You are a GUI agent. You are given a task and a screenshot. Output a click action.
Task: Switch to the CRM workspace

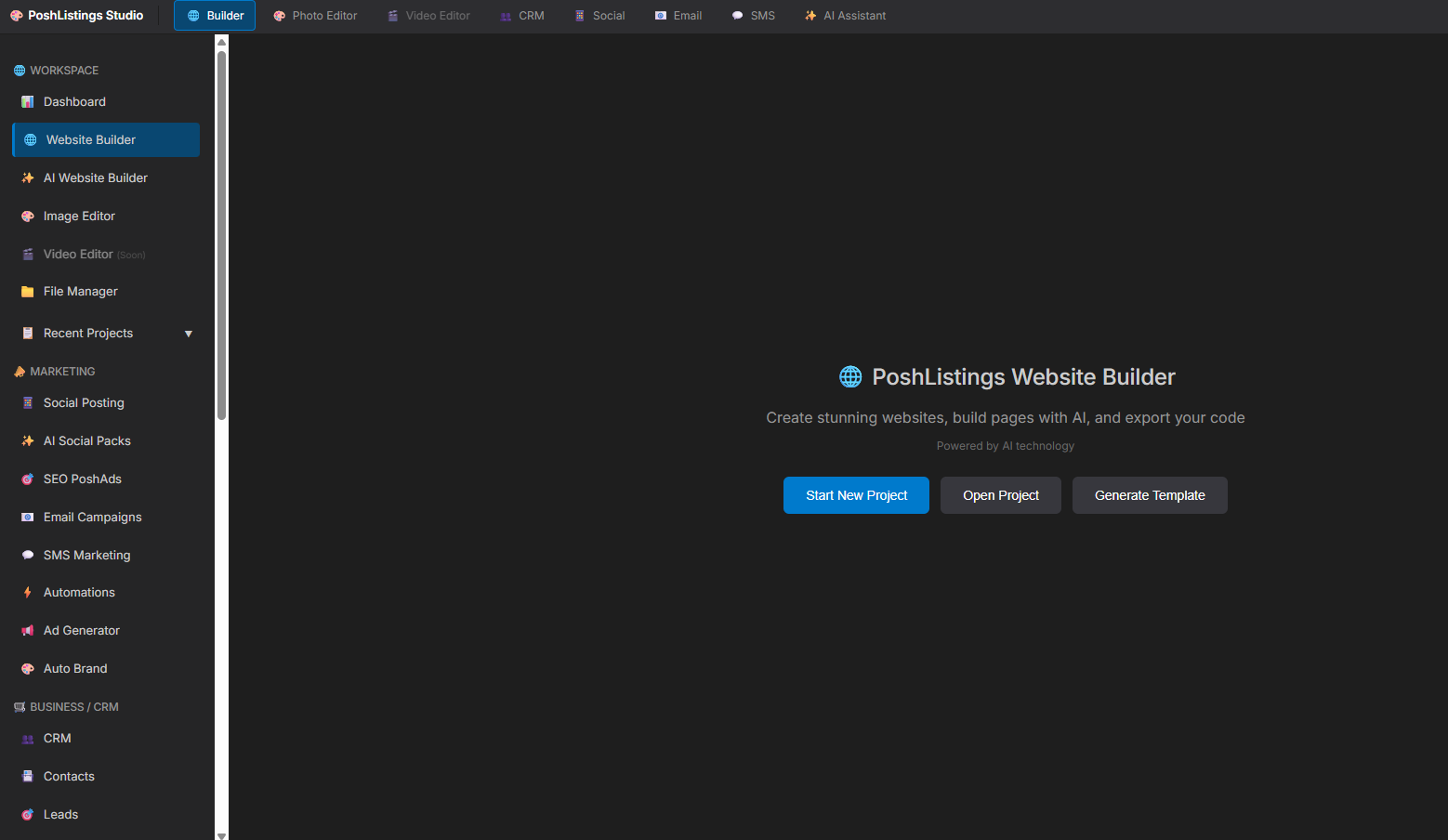(521, 15)
